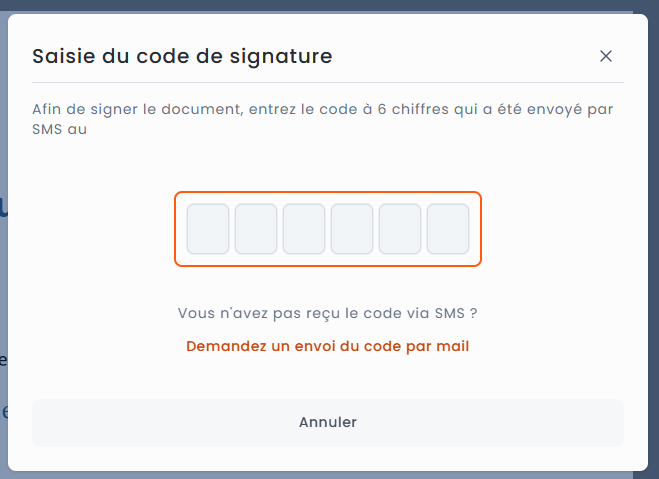This screenshot has width=659, height=479.
Task: Focus the second digit input box
Action: pyautogui.click(x=256, y=229)
